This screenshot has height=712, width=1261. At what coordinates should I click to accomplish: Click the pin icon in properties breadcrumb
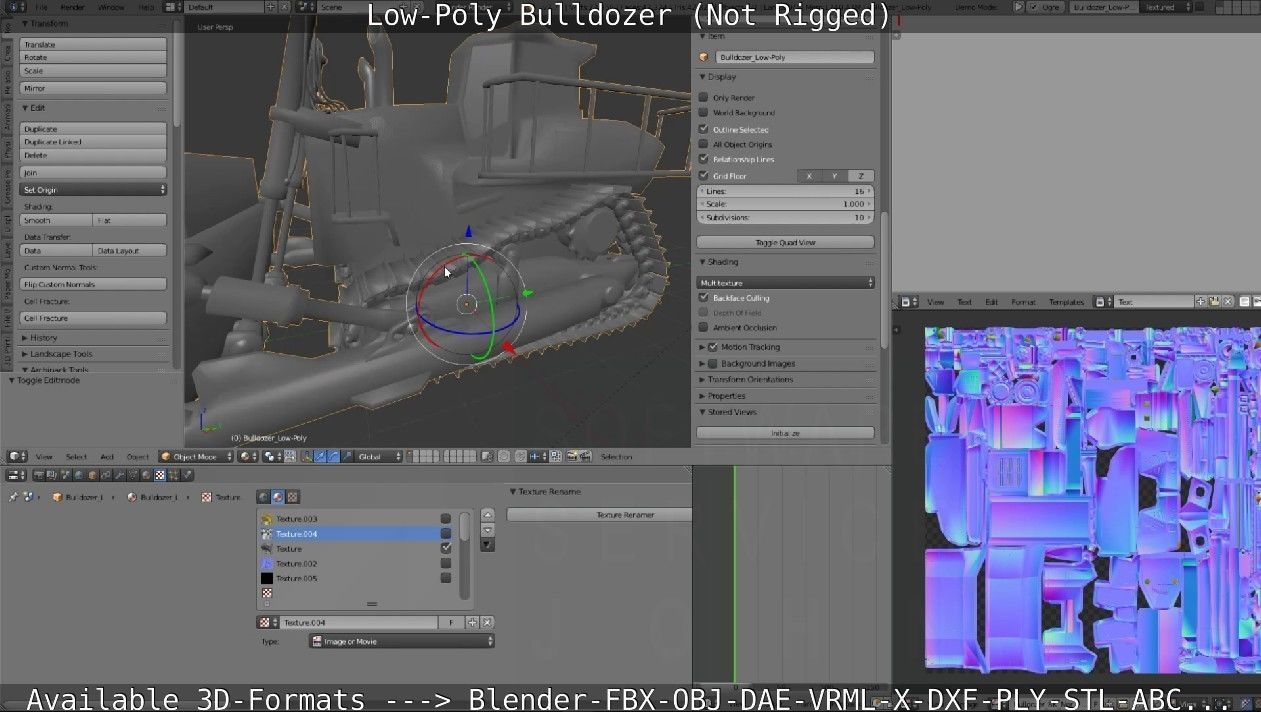[14, 497]
